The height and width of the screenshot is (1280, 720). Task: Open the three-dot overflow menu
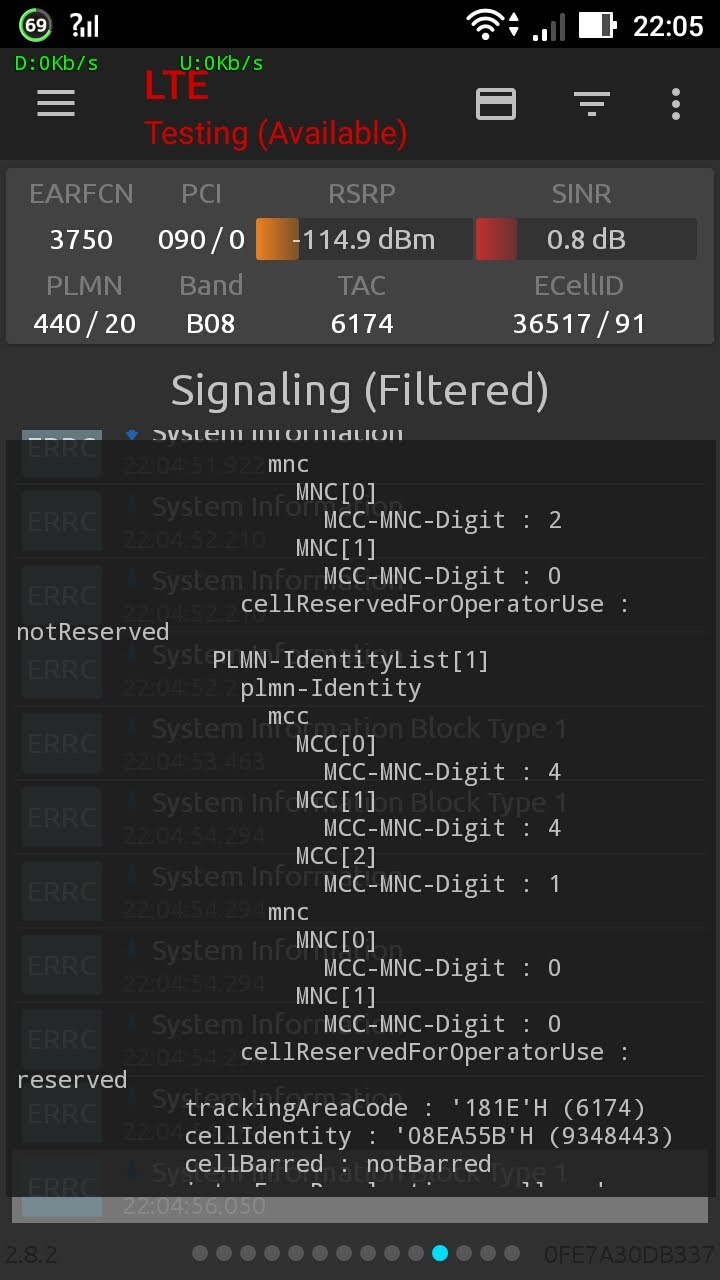pos(676,103)
